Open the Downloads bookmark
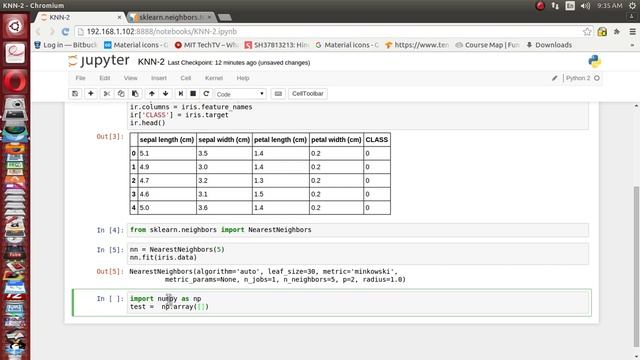Screen dimensions: 640x360 point(549,45)
